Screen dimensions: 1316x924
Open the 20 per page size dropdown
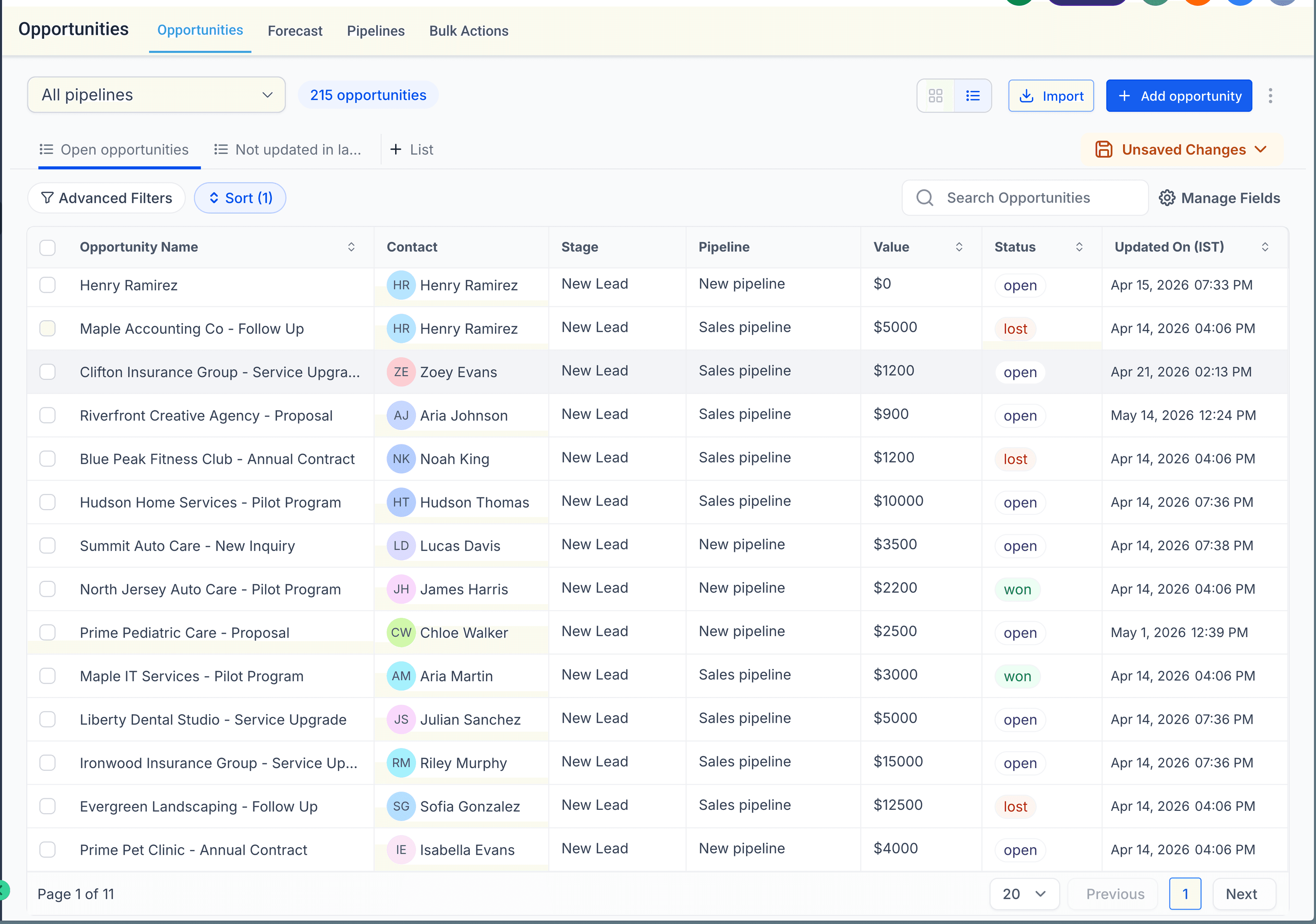(1024, 894)
